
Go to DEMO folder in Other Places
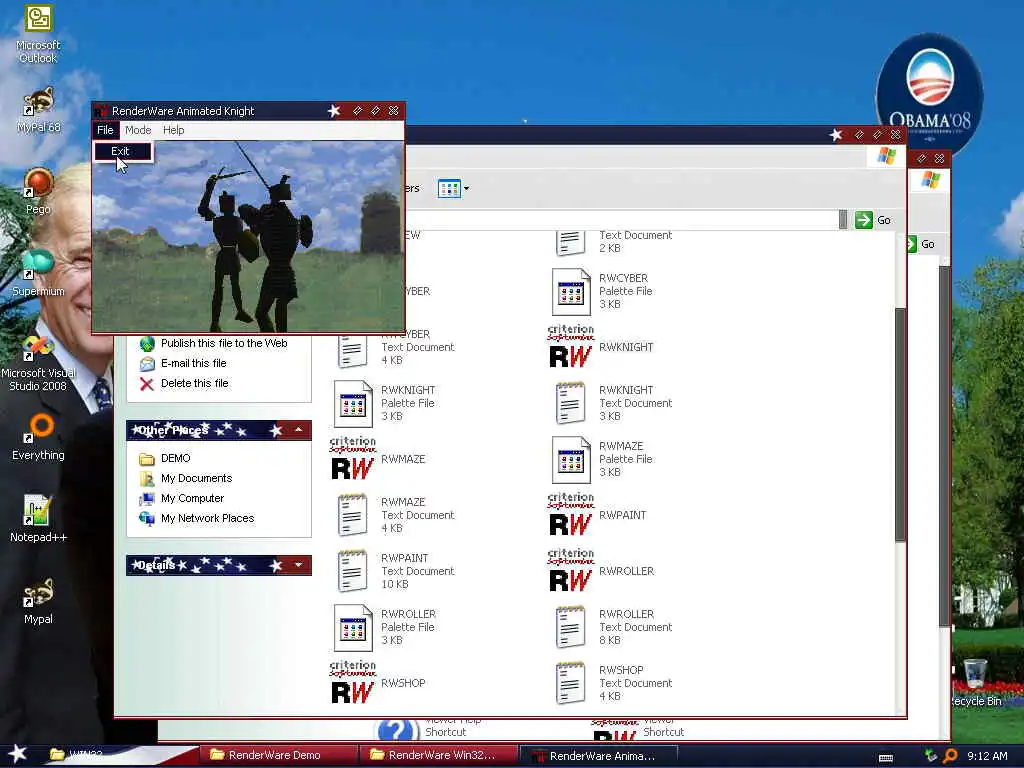[x=176, y=458]
